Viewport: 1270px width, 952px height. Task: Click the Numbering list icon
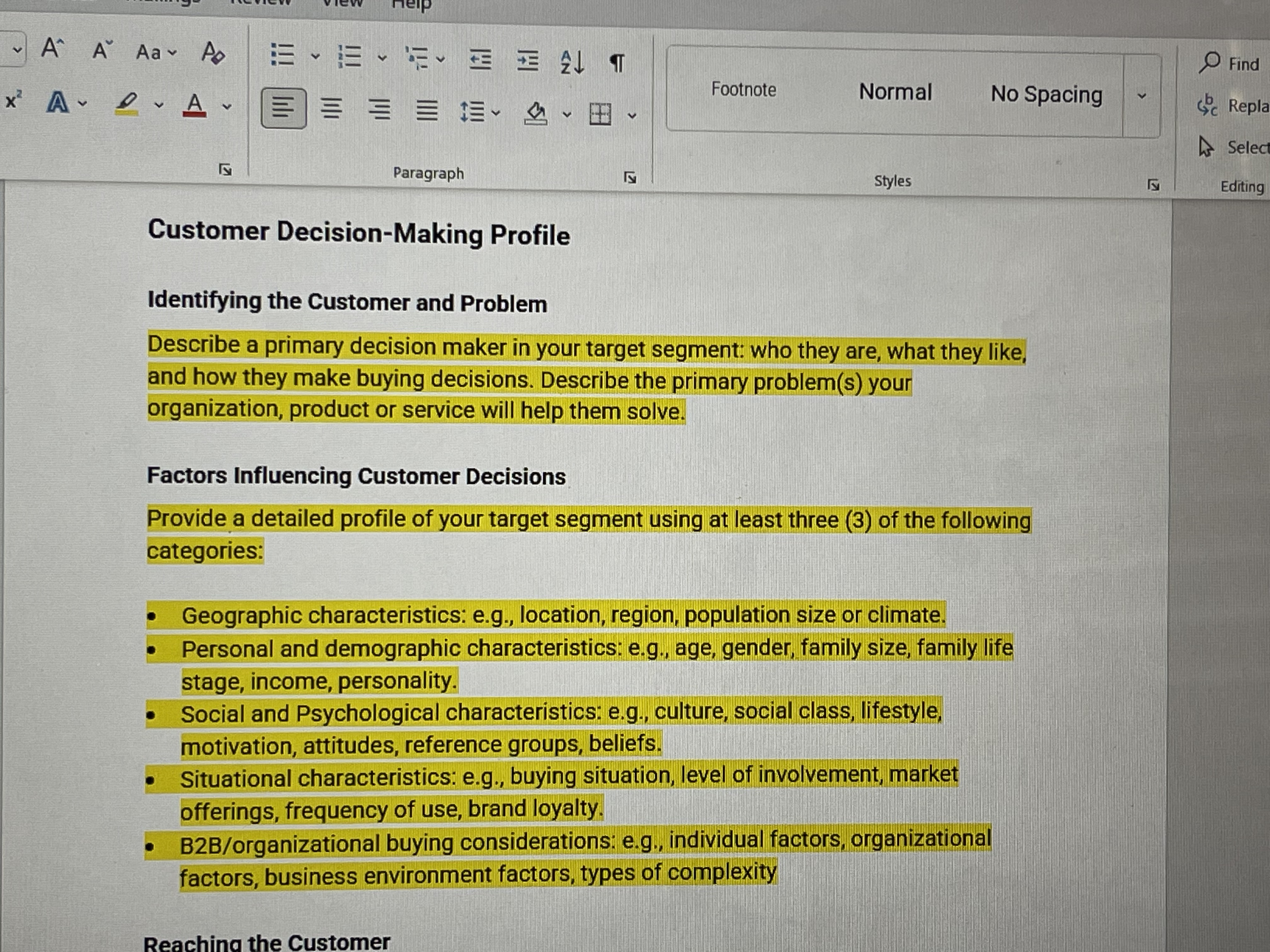pyautogui.click(x=350, y=57)
